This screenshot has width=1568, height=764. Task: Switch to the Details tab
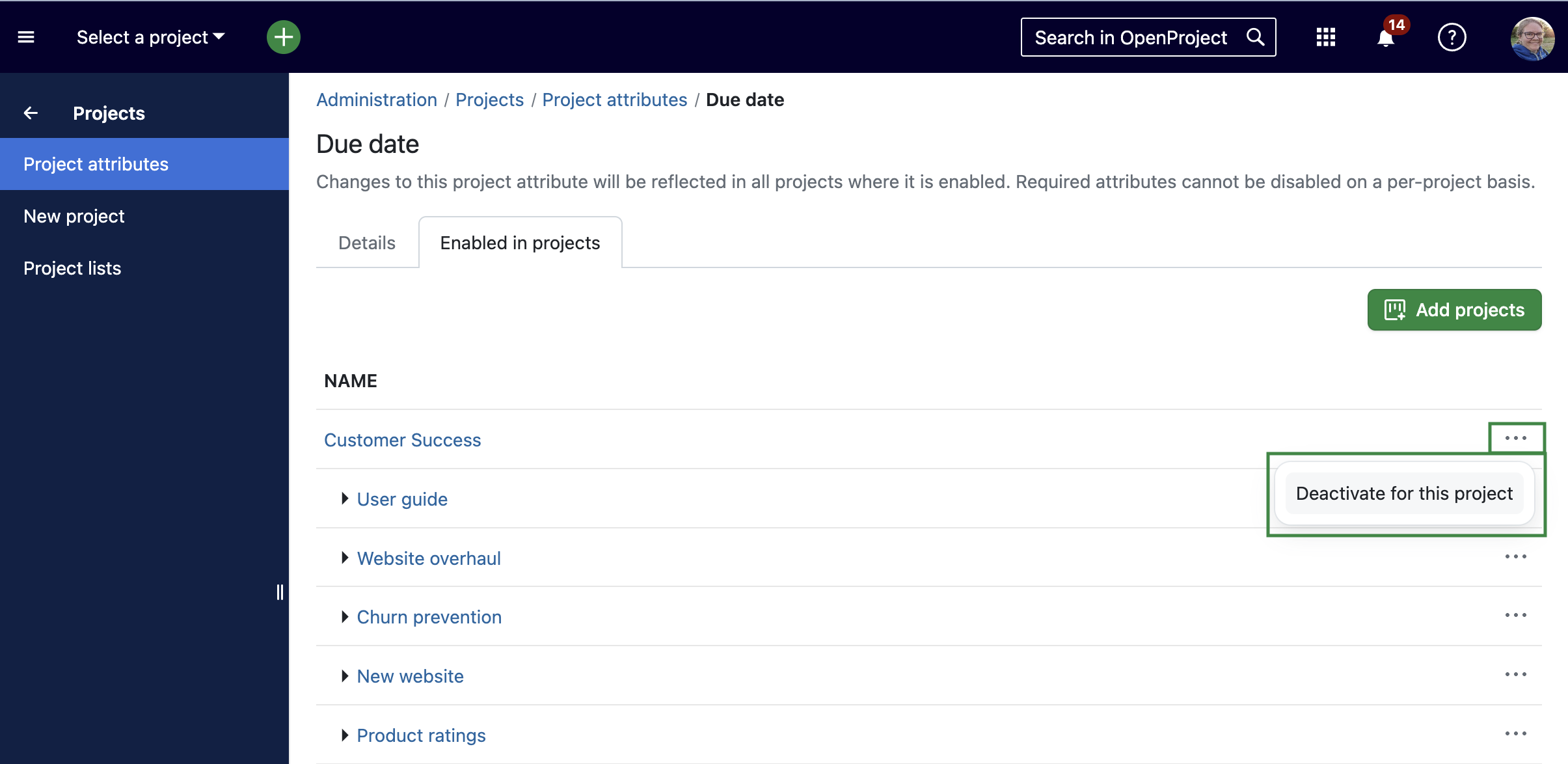[x=366, y=242]
